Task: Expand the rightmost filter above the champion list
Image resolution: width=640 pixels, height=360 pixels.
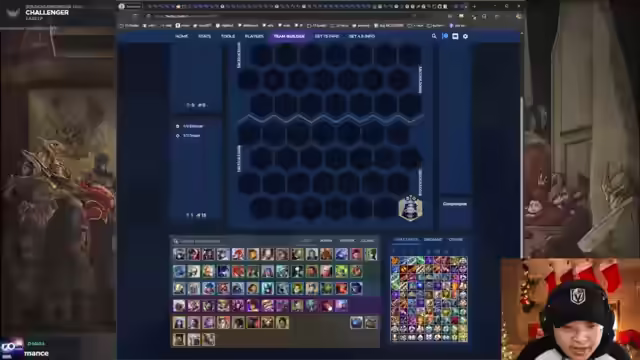Action: (x=367, y=241)
